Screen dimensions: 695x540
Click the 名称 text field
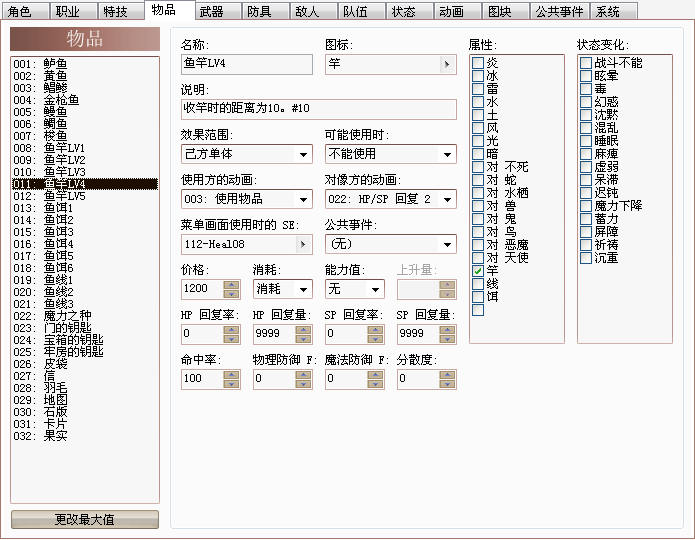click(x=247, y=64)
